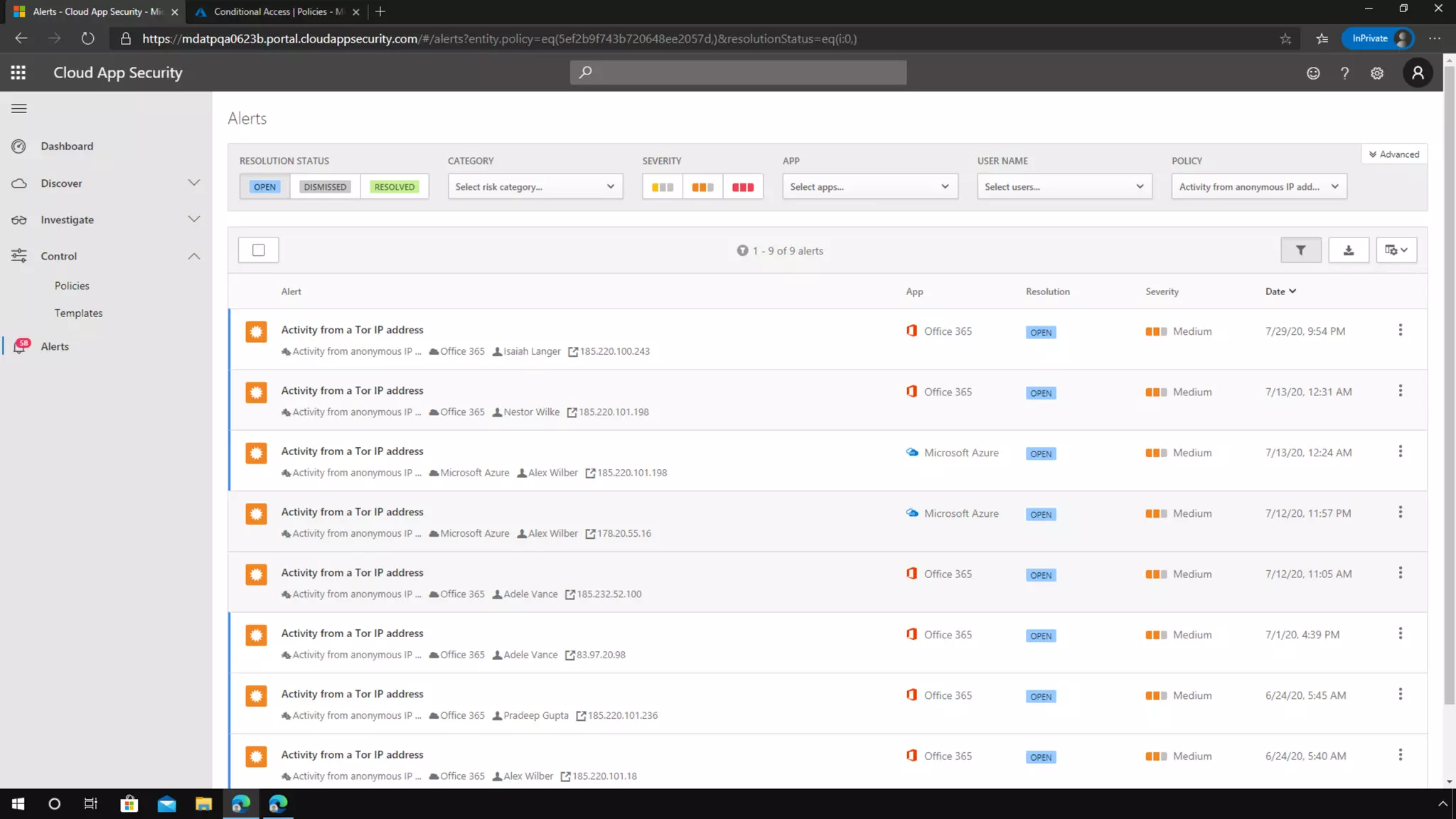
Task: Click the top search input field
Action: coord(738,73)
